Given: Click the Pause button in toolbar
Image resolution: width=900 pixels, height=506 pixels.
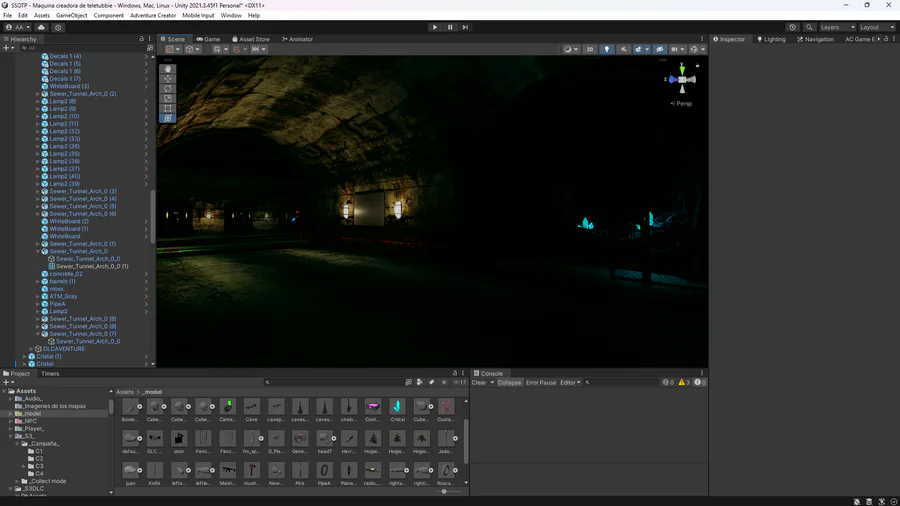Looking at the screenshot, I should [450, 27].
